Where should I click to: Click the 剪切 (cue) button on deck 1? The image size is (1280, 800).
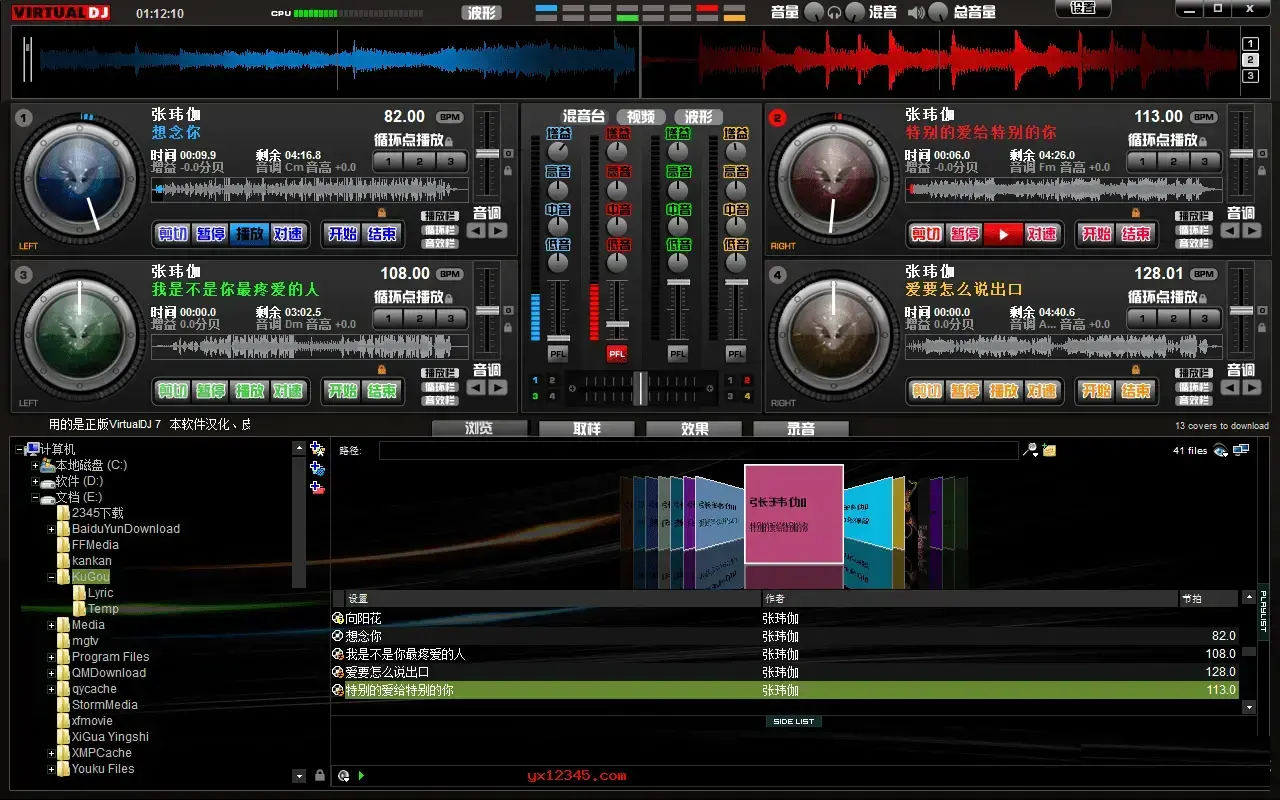(172, 234)
